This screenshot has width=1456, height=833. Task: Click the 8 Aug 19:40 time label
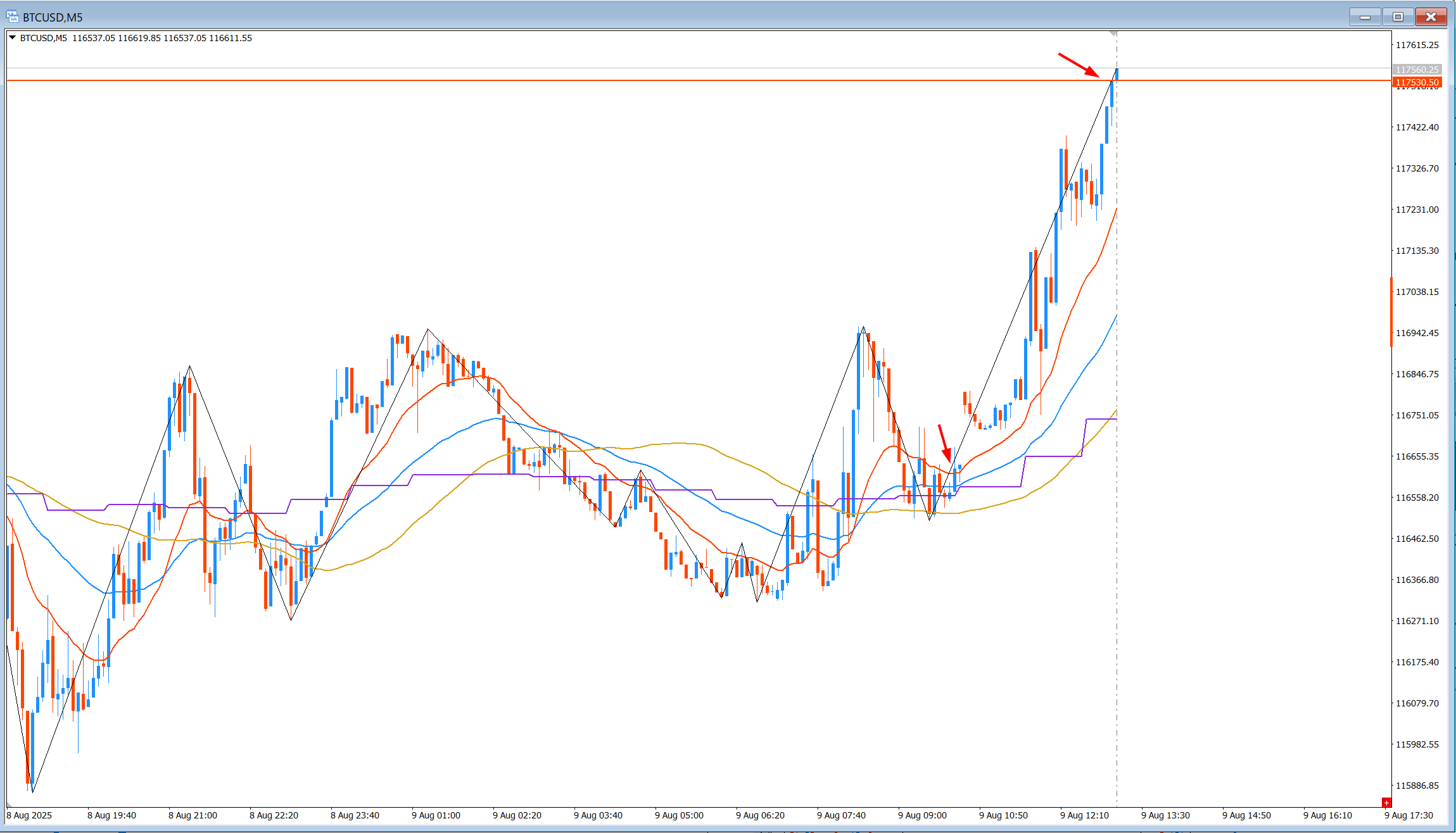(111, 815)
